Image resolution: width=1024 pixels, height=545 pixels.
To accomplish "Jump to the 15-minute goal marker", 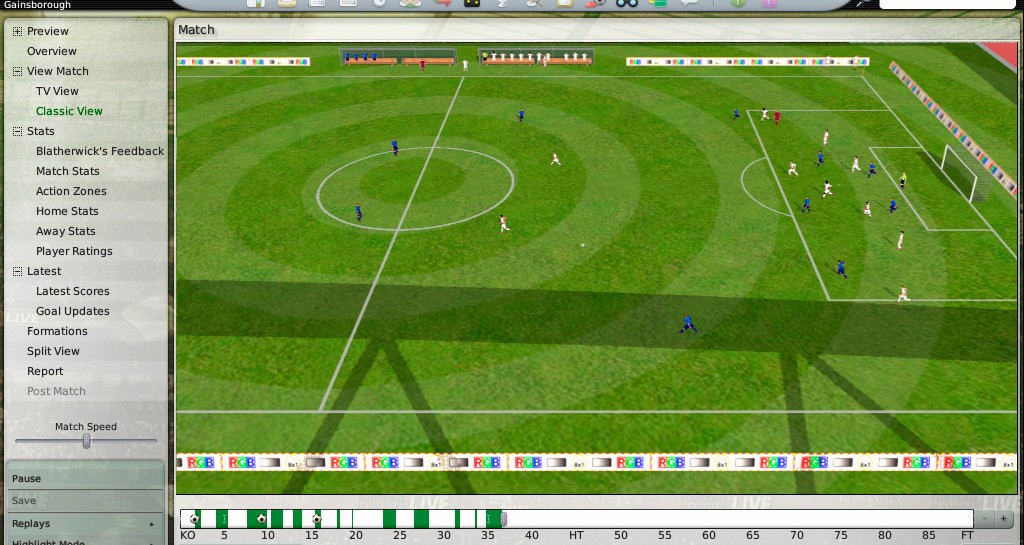I will point(316,520).
